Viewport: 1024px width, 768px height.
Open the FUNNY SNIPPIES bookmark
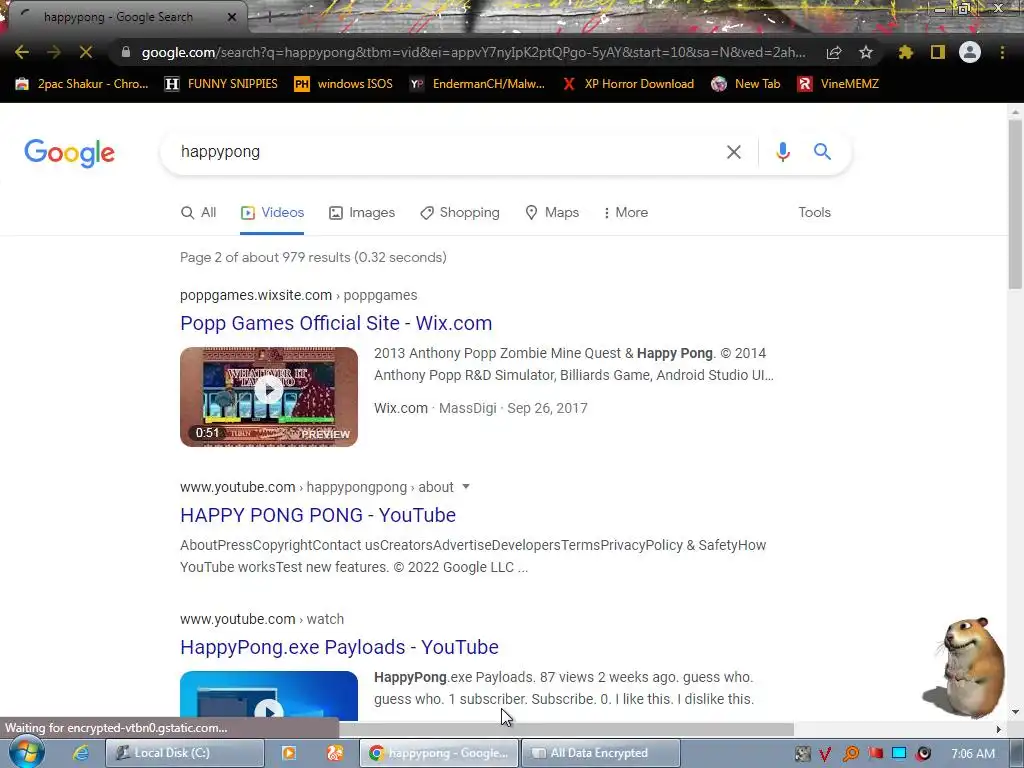click(x=221, y=84)
